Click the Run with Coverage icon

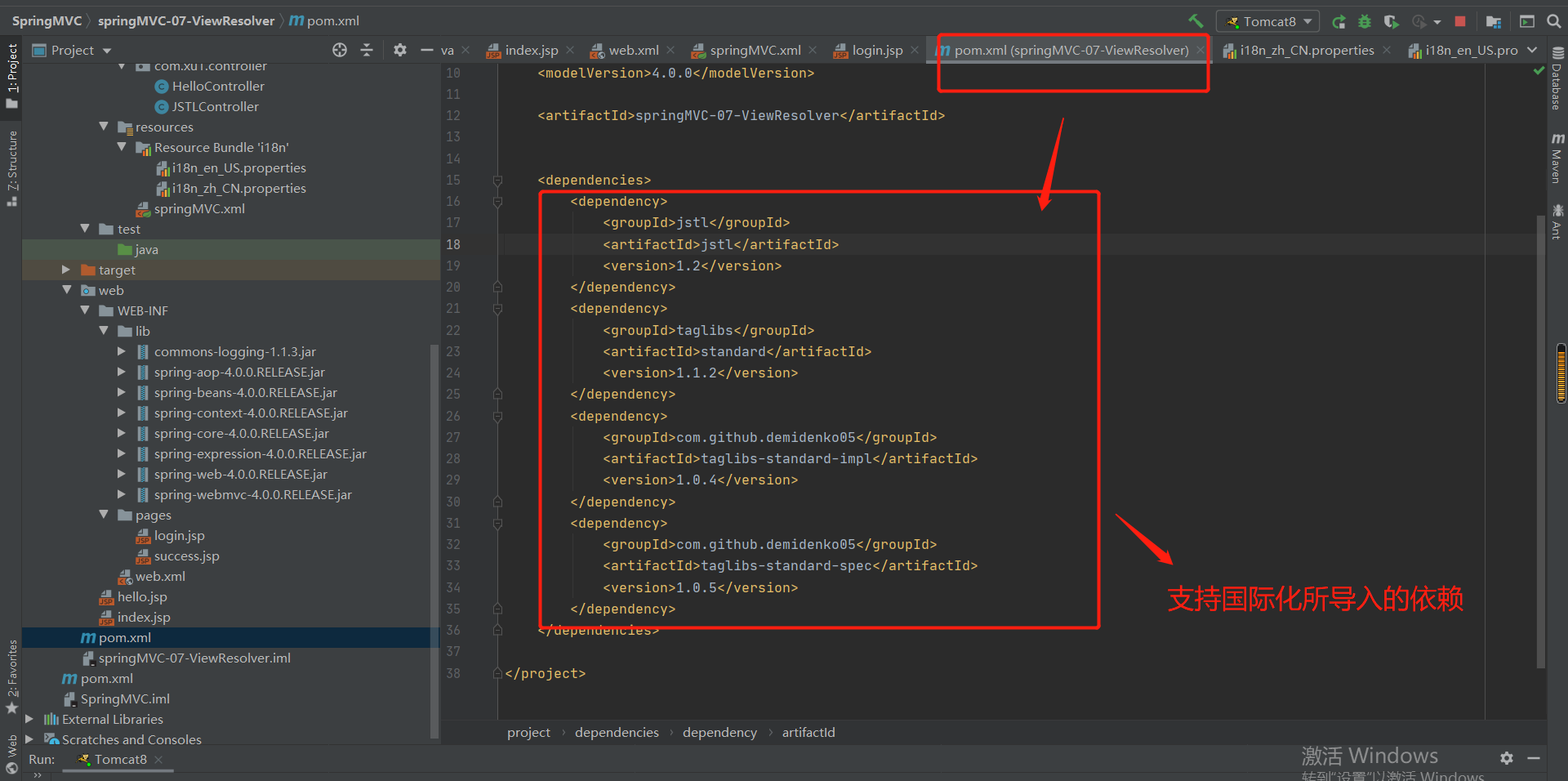[1391, 21]
